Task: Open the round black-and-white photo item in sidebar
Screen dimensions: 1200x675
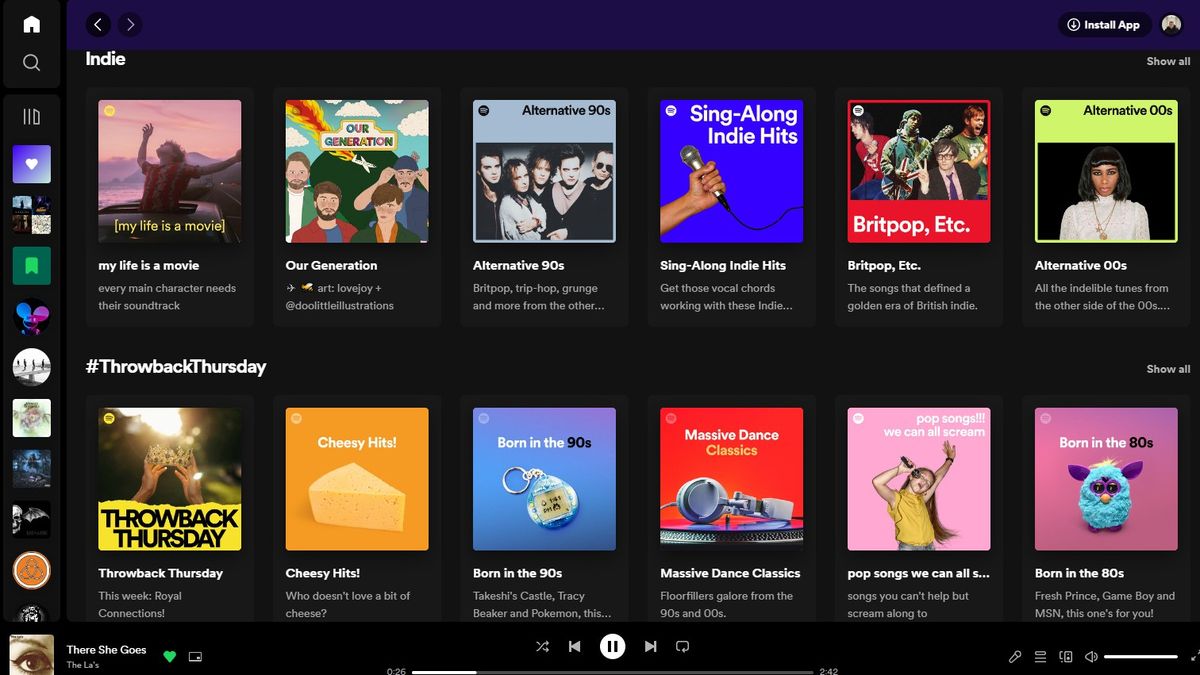Action: (31, 367)
